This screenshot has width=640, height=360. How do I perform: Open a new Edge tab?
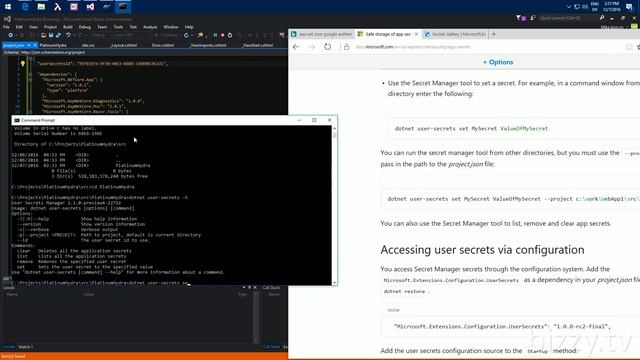pyautogui.click(x=493, y=34)
